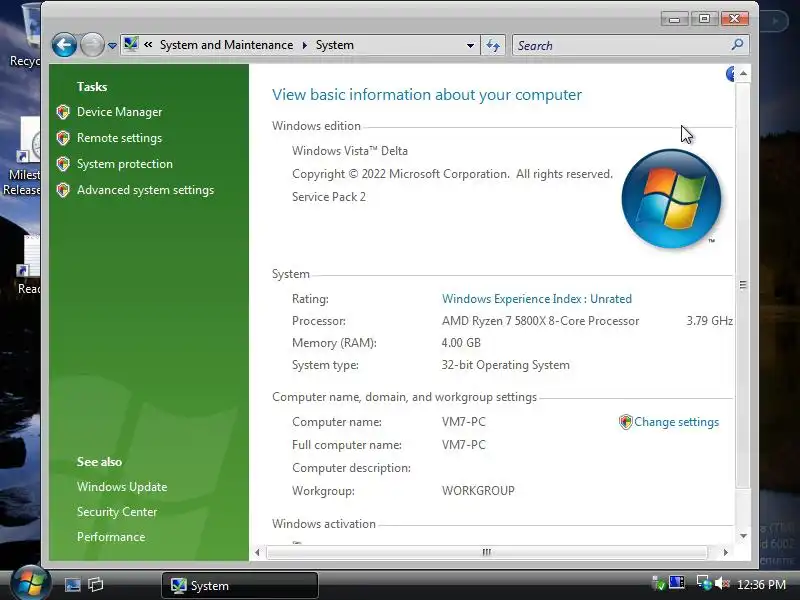
Task: Click the Windows Vista logo image
Action: 671,198
